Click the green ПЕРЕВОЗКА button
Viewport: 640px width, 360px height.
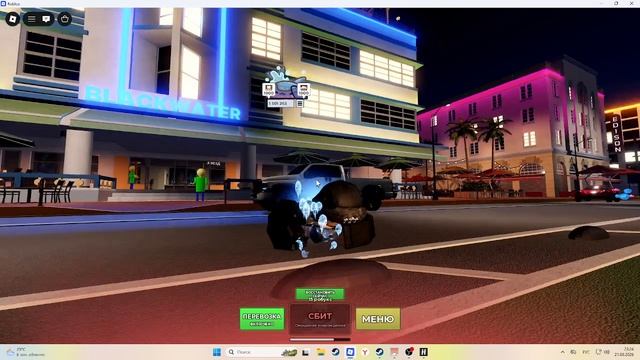pyautogui.click(x=262, y=319)
